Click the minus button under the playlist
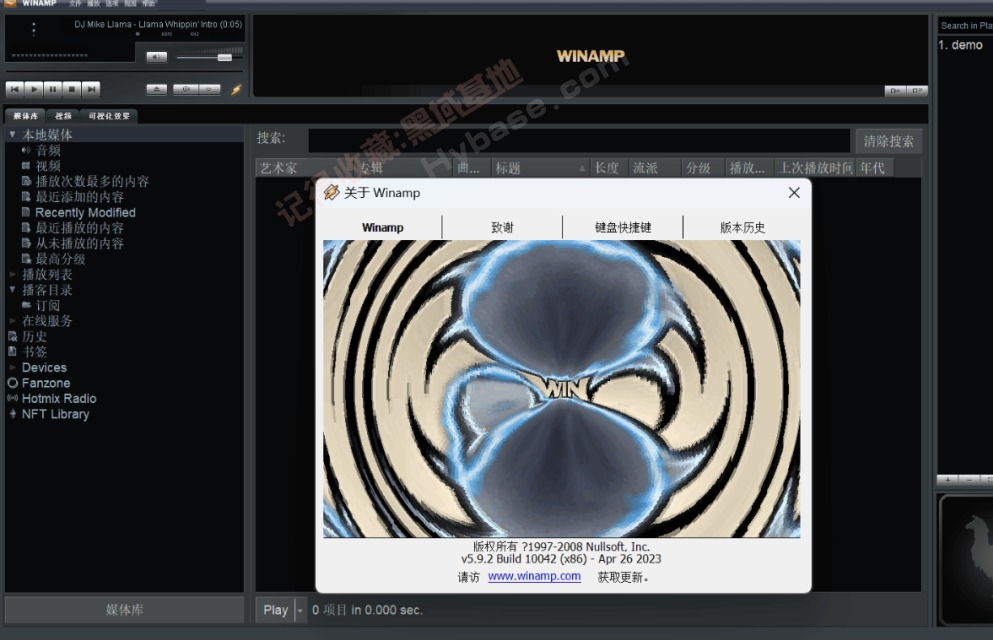 tap(969, 480)
